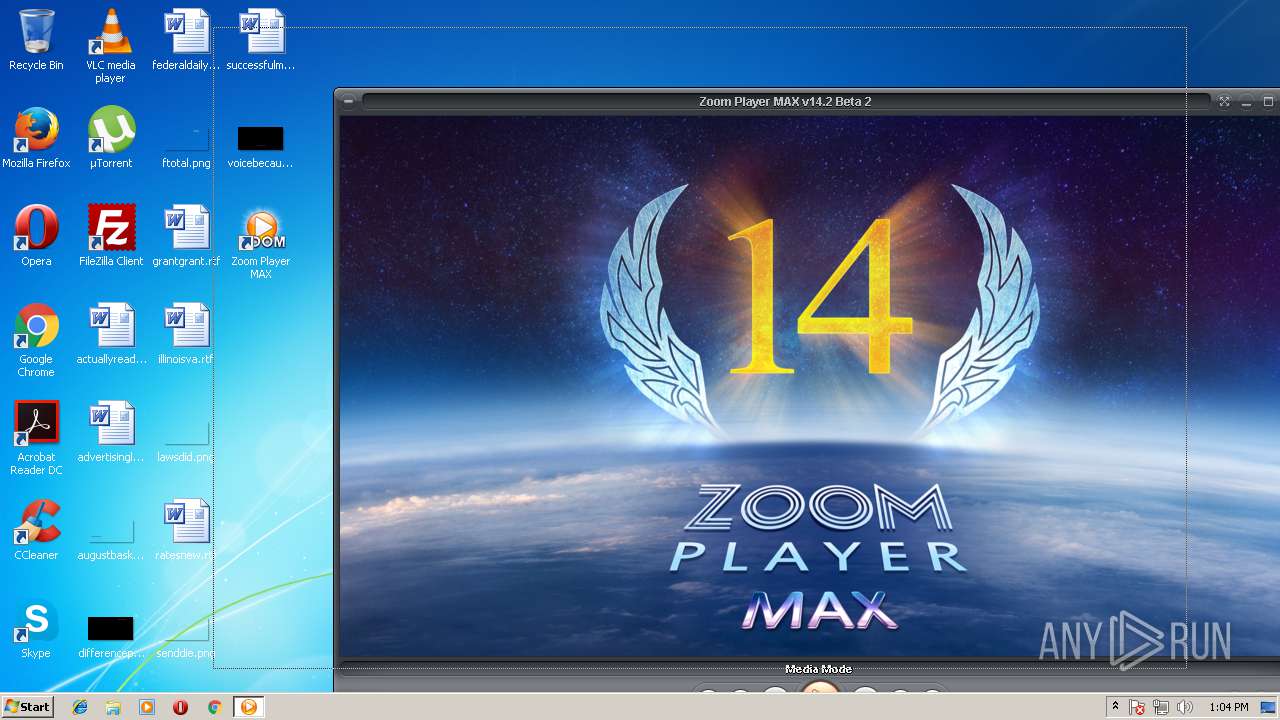Open the network tray icon
The height and width of the screenshot is (720, 1280).
click(1161, 708)
